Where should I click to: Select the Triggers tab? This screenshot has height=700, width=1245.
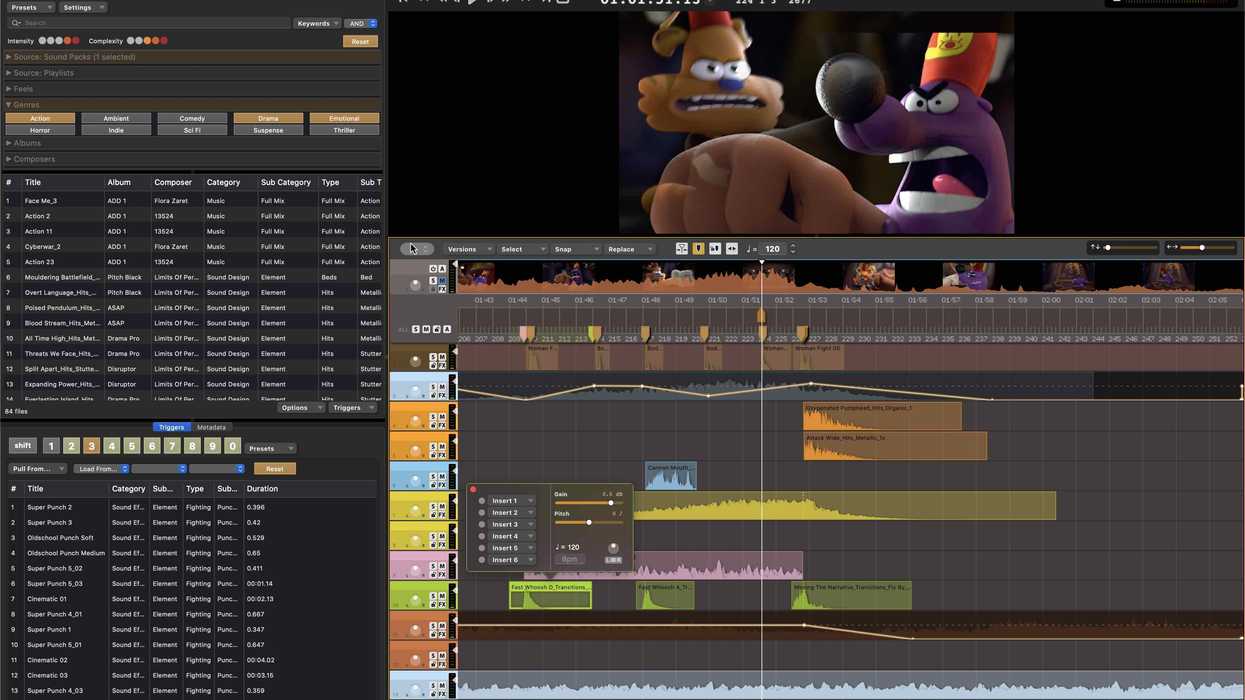[172, 428]
